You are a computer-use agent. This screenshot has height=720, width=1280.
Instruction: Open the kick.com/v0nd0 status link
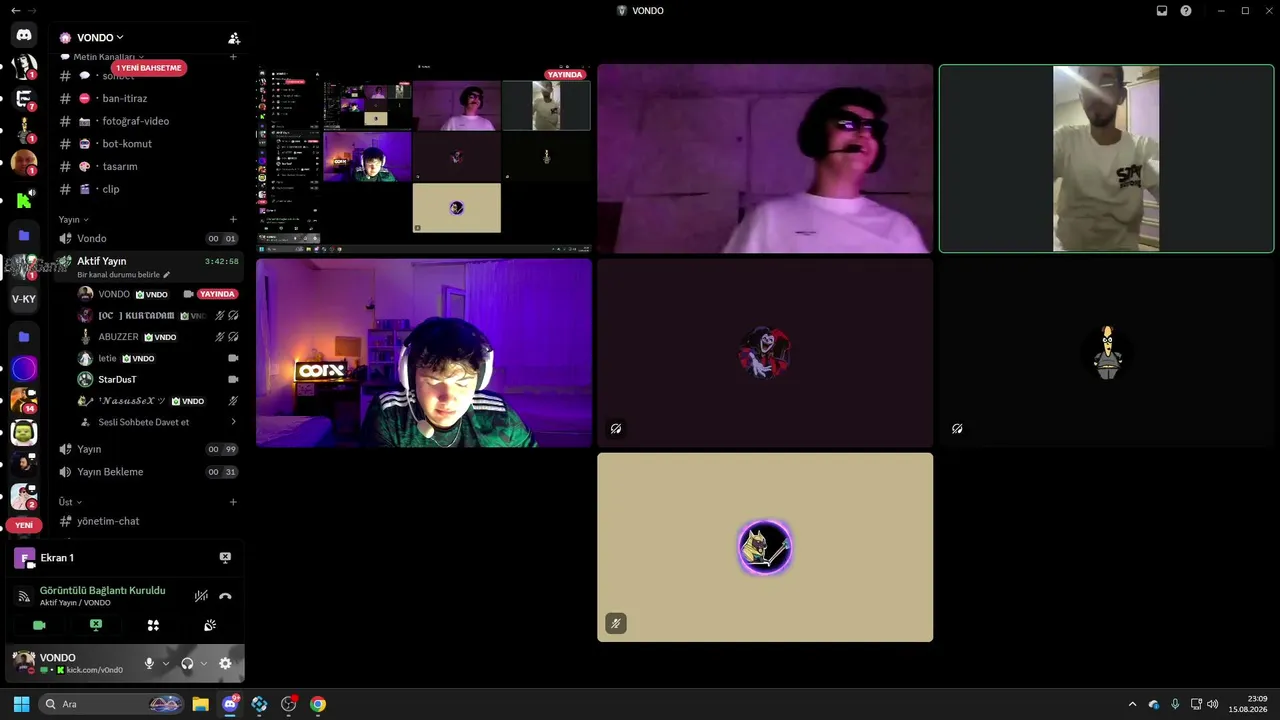tap(95, 670)
